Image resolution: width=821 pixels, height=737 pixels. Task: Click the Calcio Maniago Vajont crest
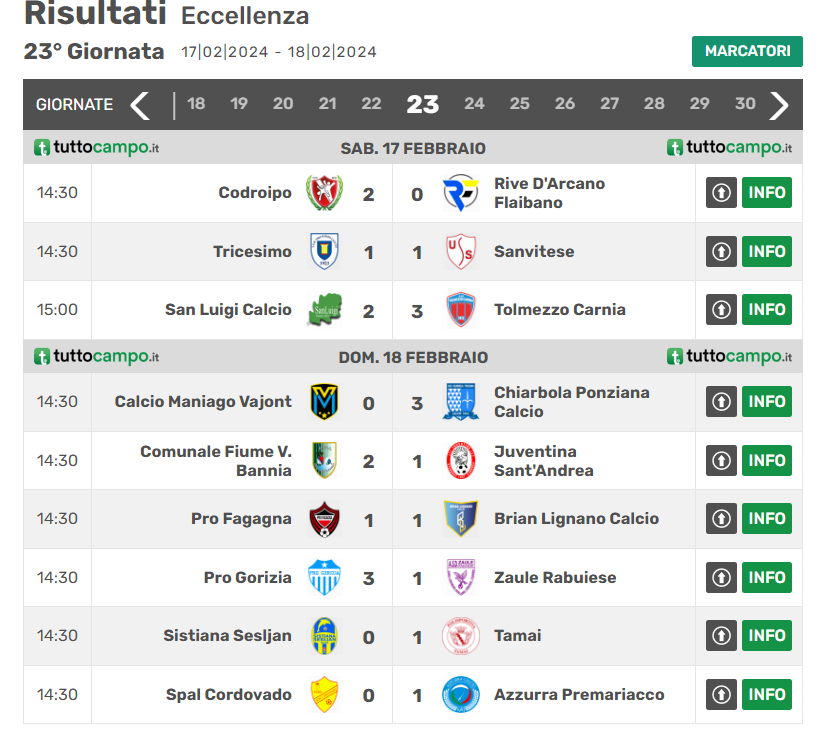(x=324, y=401)
